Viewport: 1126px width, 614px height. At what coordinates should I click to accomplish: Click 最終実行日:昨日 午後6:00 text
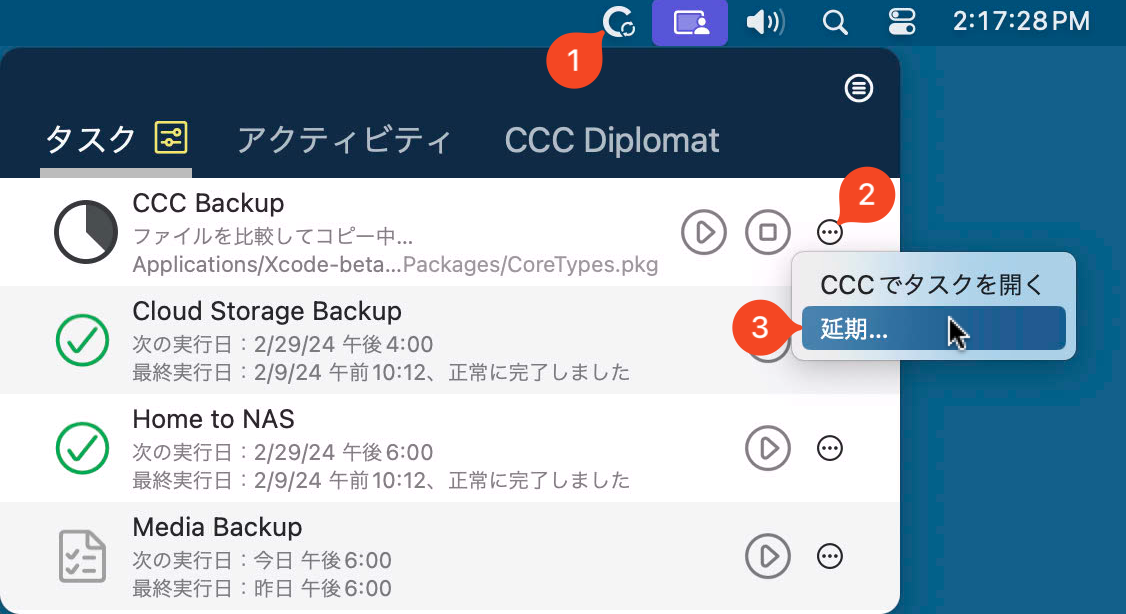coord(262,588)
